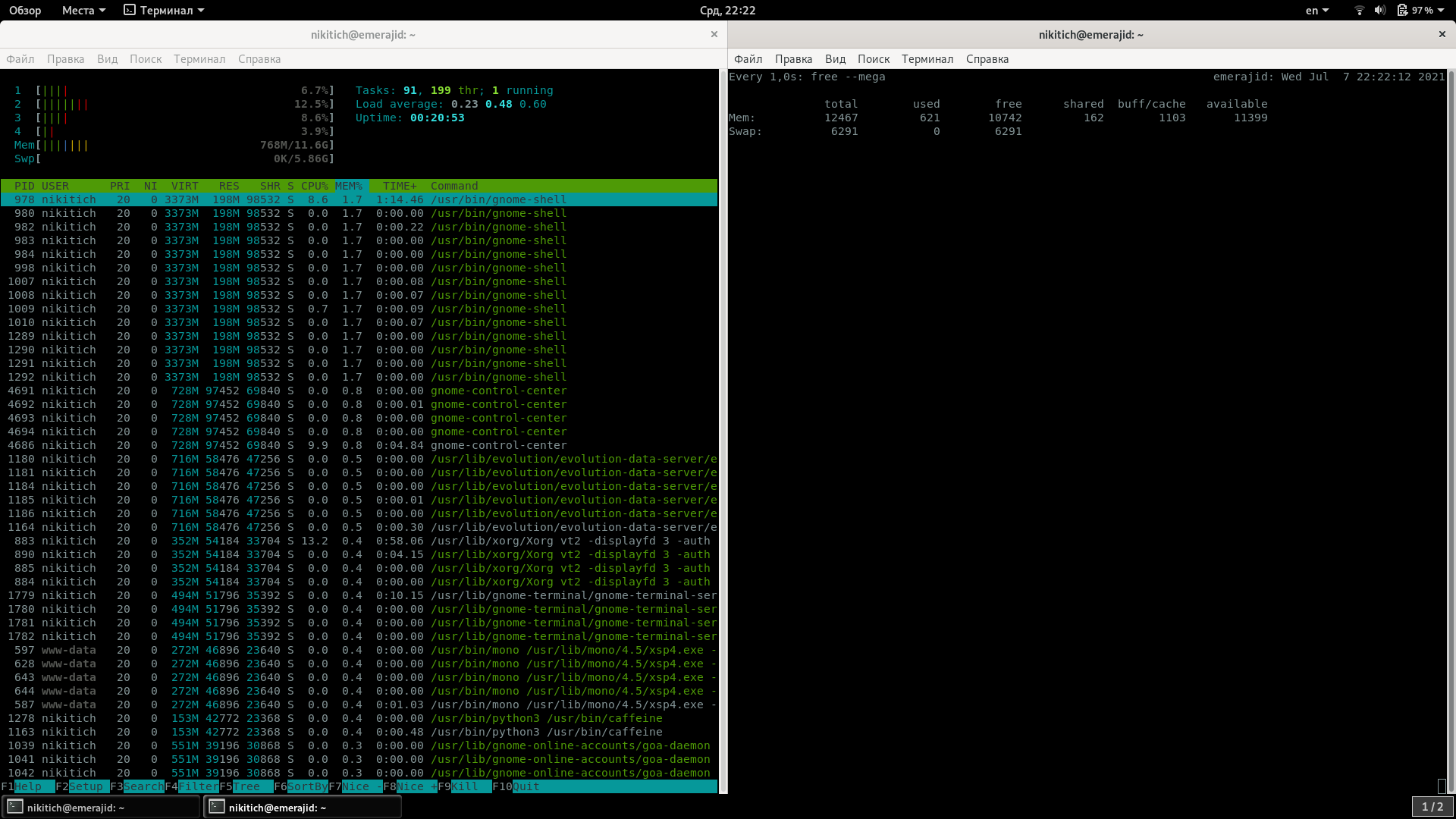This screenshot has height=819, width=1456.
Task: Open clock Срд, 22:22 calendar
Action: coord(727,11)
